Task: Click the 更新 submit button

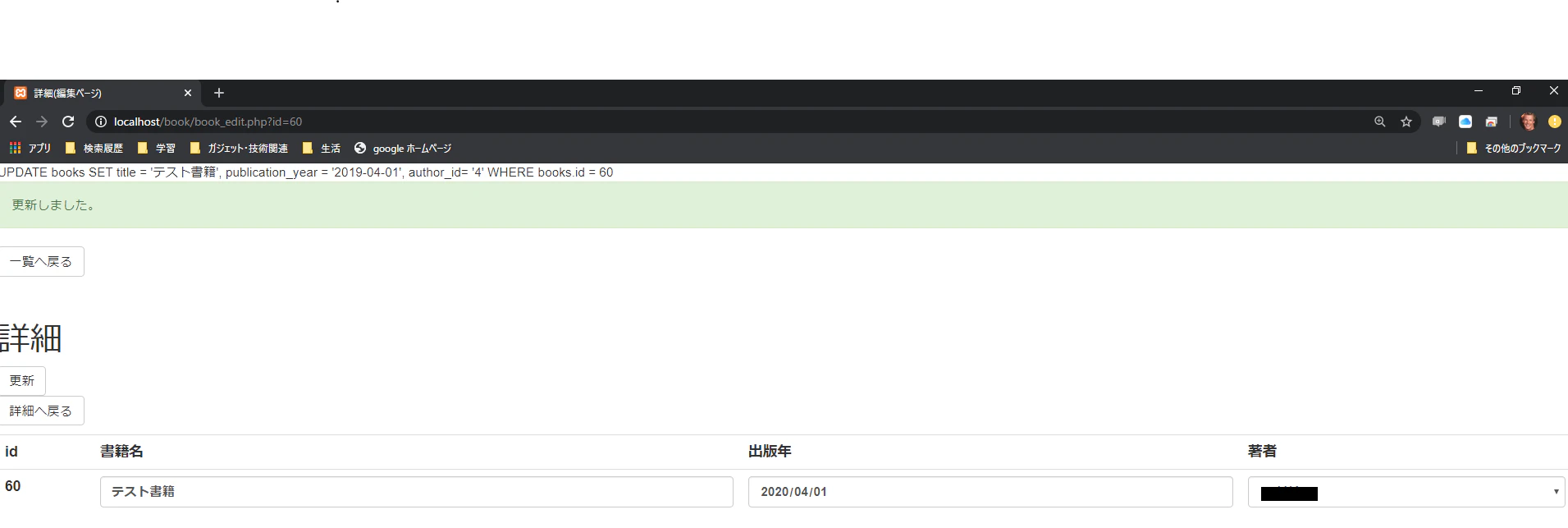Action: tap(22, 380)
